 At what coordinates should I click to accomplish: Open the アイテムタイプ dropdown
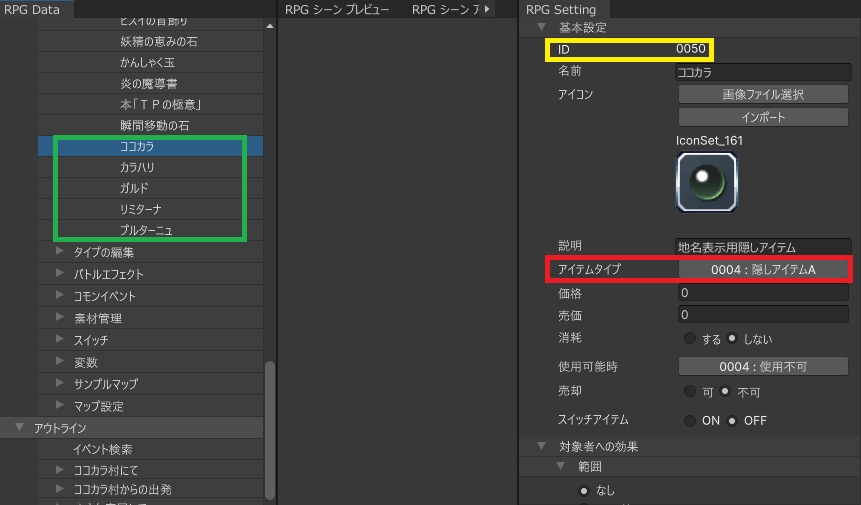click(x=764, y=270)
